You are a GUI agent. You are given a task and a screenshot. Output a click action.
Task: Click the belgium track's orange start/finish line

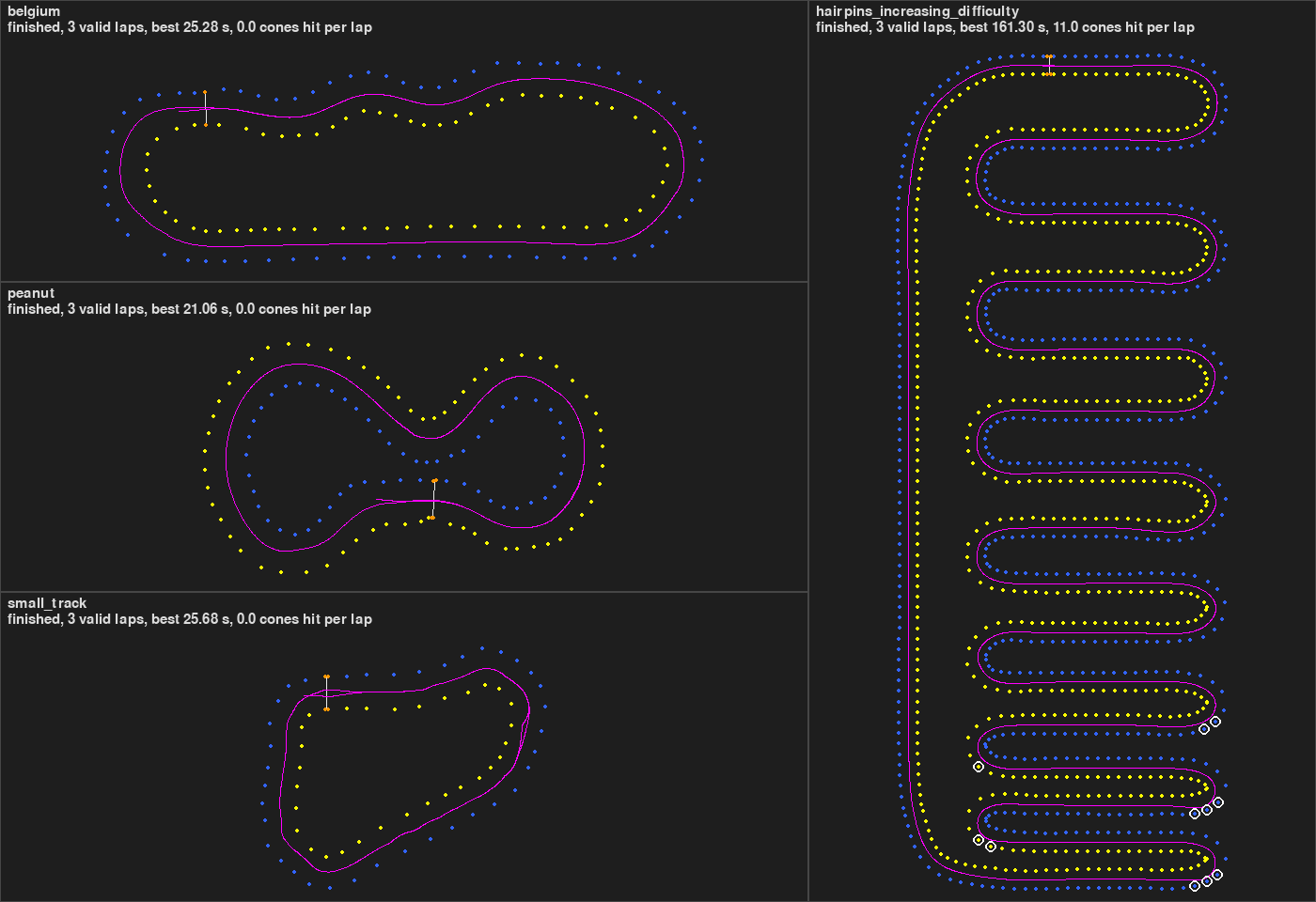205,108
